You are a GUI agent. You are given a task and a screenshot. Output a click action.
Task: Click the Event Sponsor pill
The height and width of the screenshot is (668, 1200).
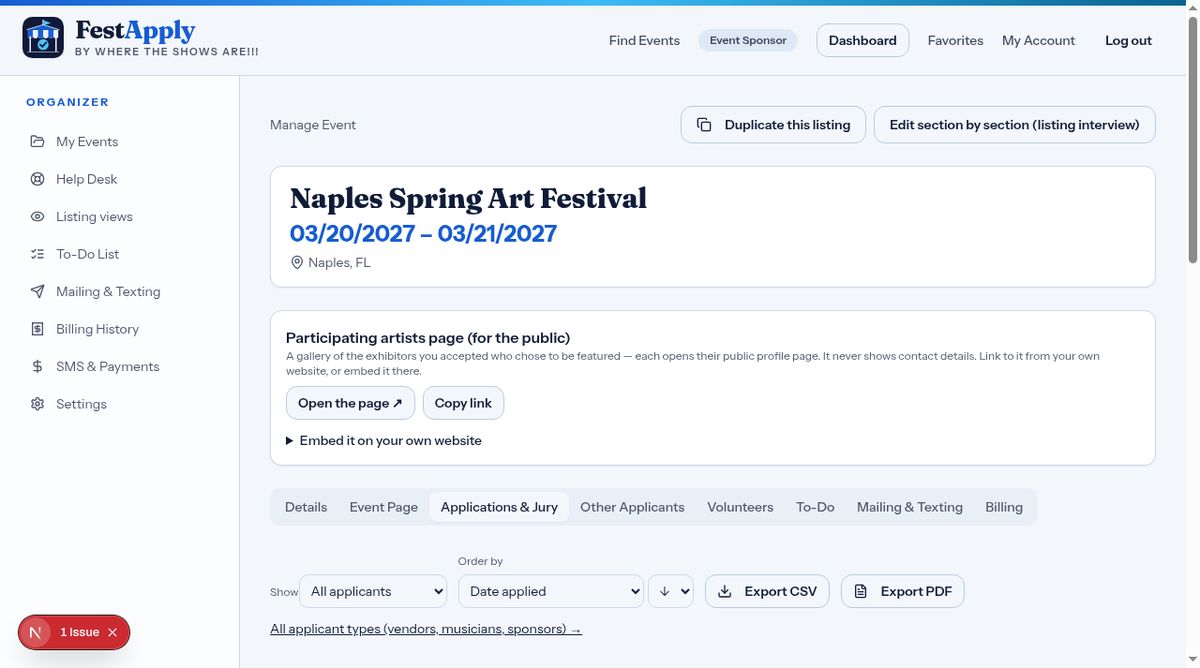(x=748, y=41)
